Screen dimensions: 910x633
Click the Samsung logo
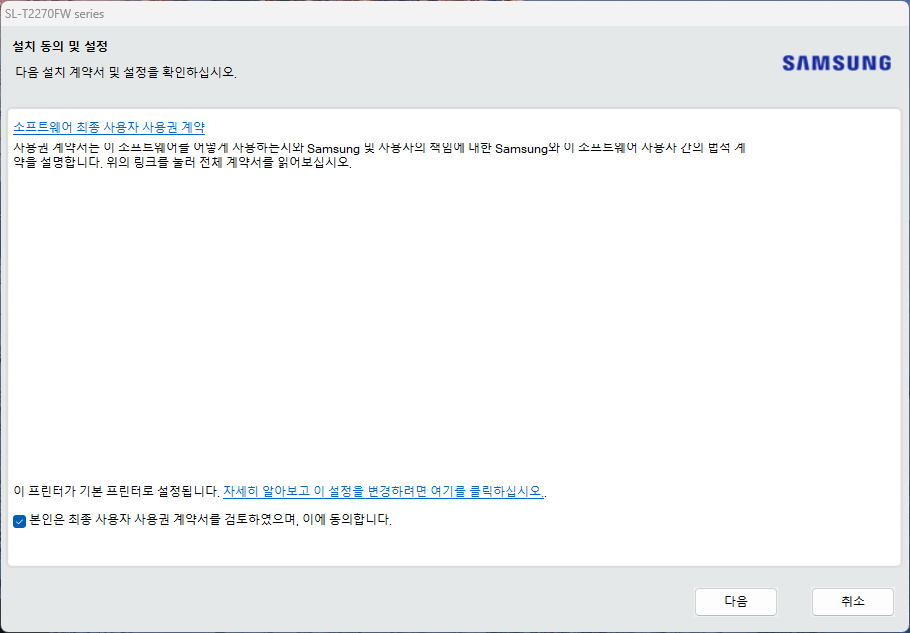(x=836, y=63)
